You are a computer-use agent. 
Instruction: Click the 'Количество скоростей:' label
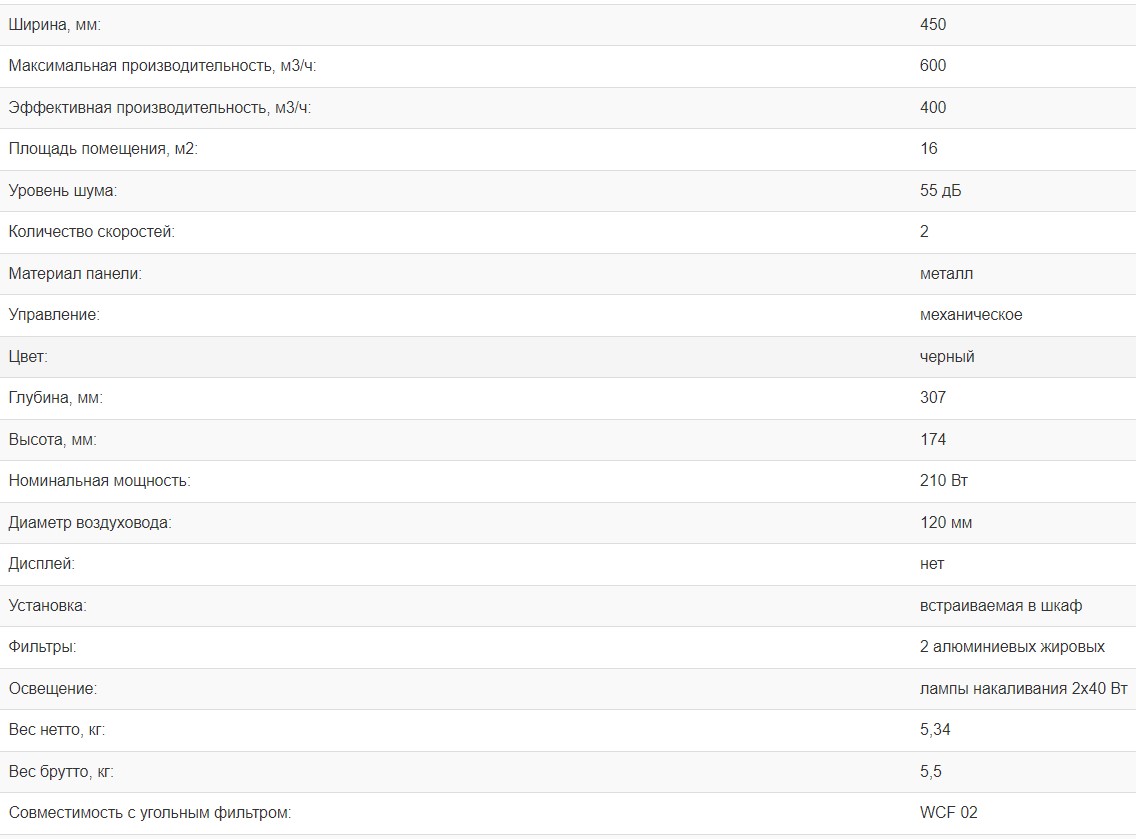pyautogui.click(x=91, y=232)
